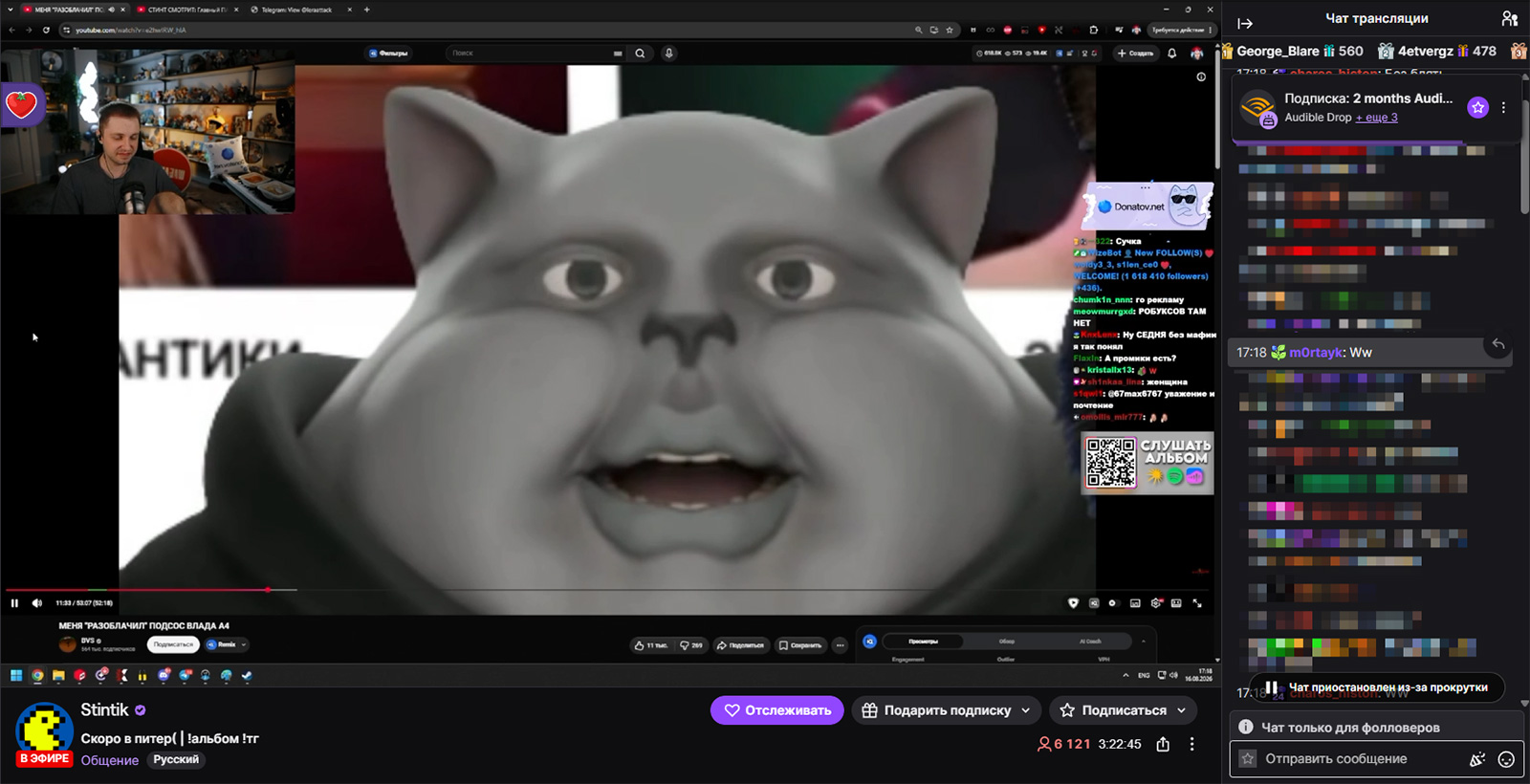This screenshot has height=784, width=1530.
Task: Collapse the extension panel with its chevron
Action: [x=1144, y=642]
